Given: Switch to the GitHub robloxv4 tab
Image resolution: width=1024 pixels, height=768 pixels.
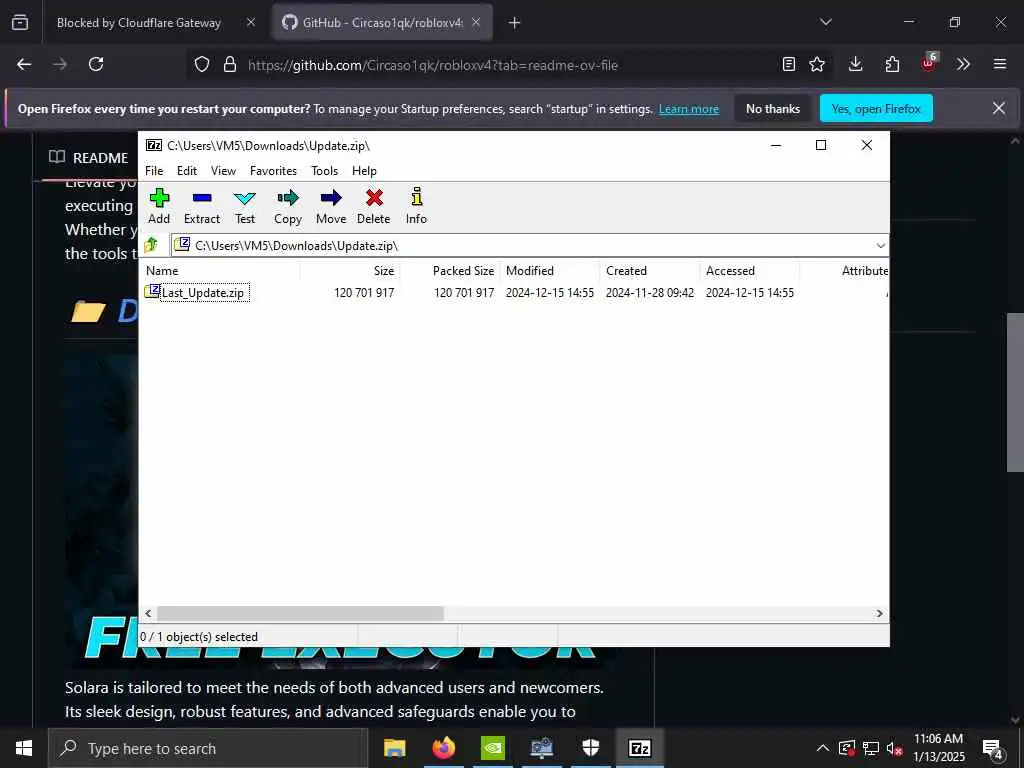Looking at the screenshot, I should [382, 23].
